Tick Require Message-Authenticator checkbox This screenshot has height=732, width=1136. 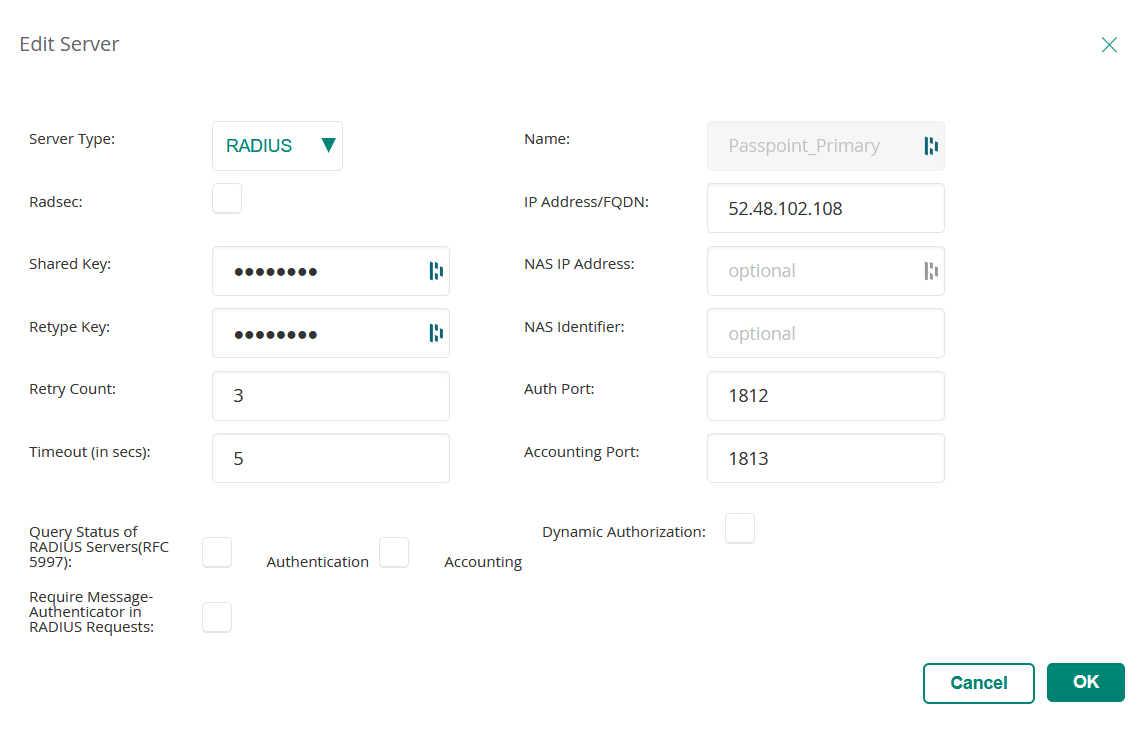pyautogui.click(x=217, y=617)
